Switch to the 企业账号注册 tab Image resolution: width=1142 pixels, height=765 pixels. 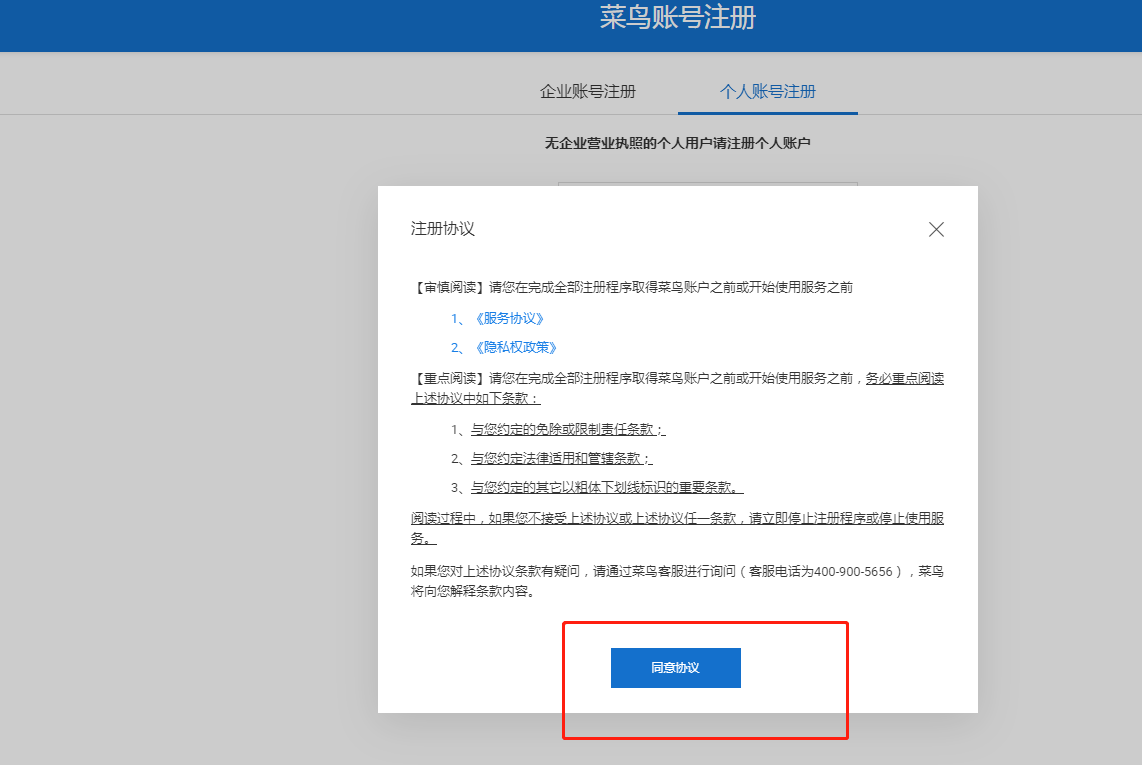coord(588,91)
